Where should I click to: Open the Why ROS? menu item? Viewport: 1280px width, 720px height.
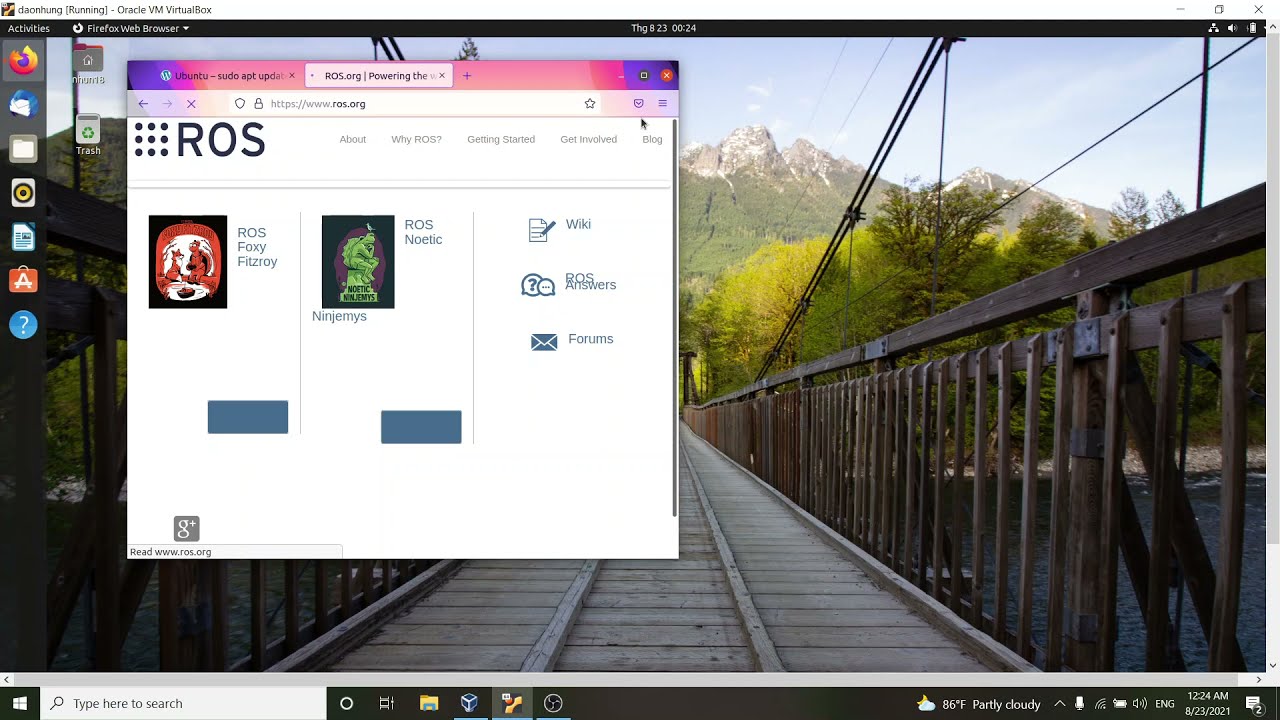[416, 139]
